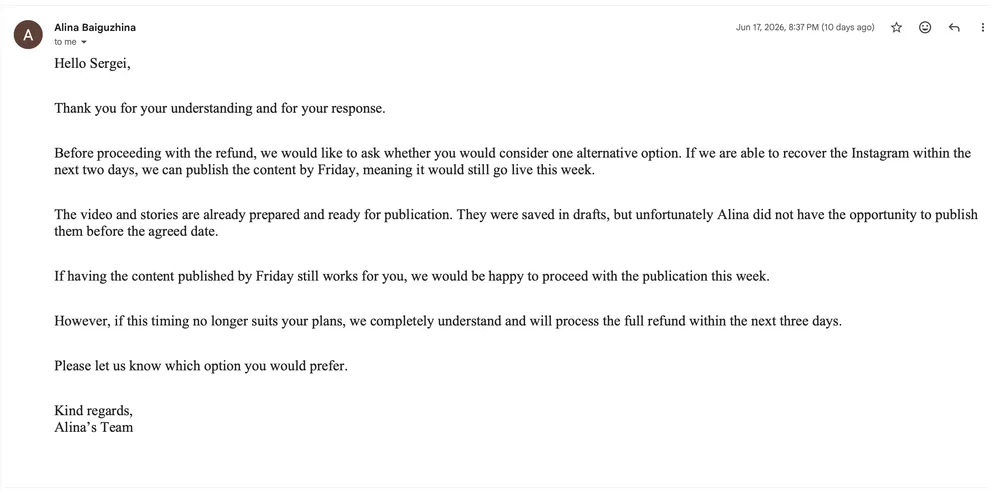Click the sender name Alina Baiguzhina
This screenshot has height=491, width=1000.
pos(95,27)
